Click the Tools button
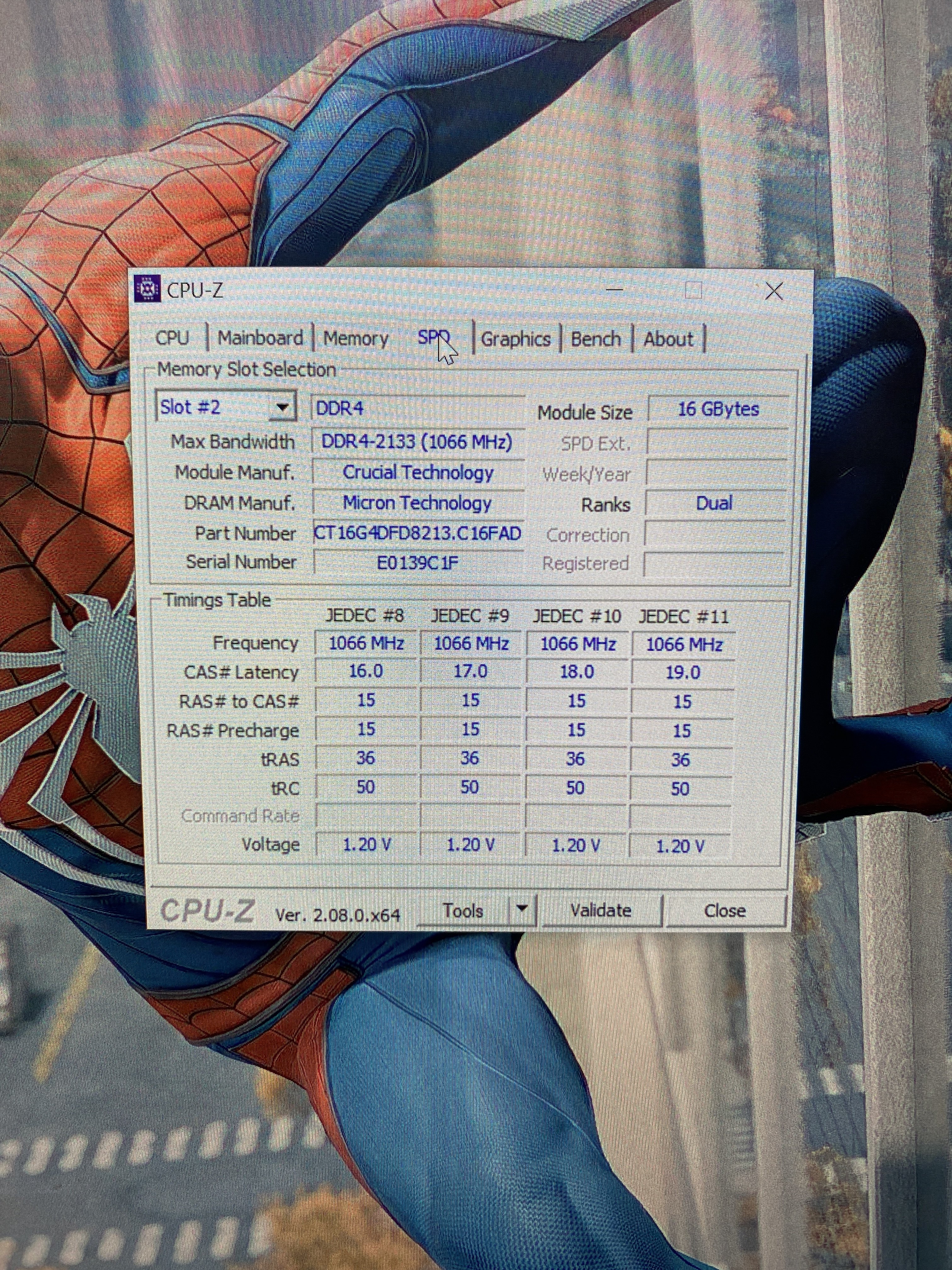The height and width of the screenshot is (1270, 952). click(463, 911)
